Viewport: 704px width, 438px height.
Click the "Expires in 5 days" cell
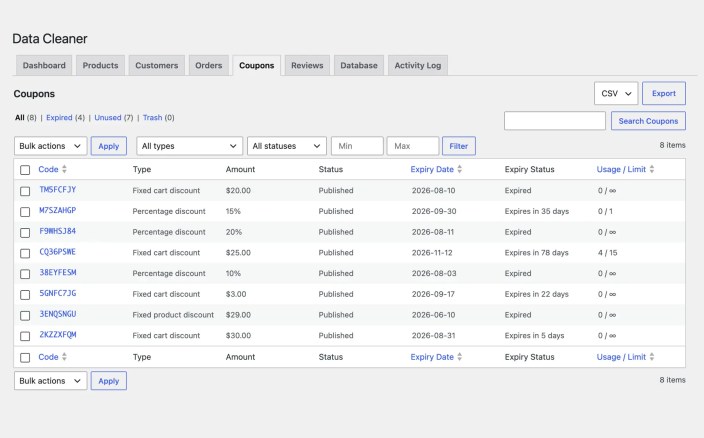[x=534, y=336]
